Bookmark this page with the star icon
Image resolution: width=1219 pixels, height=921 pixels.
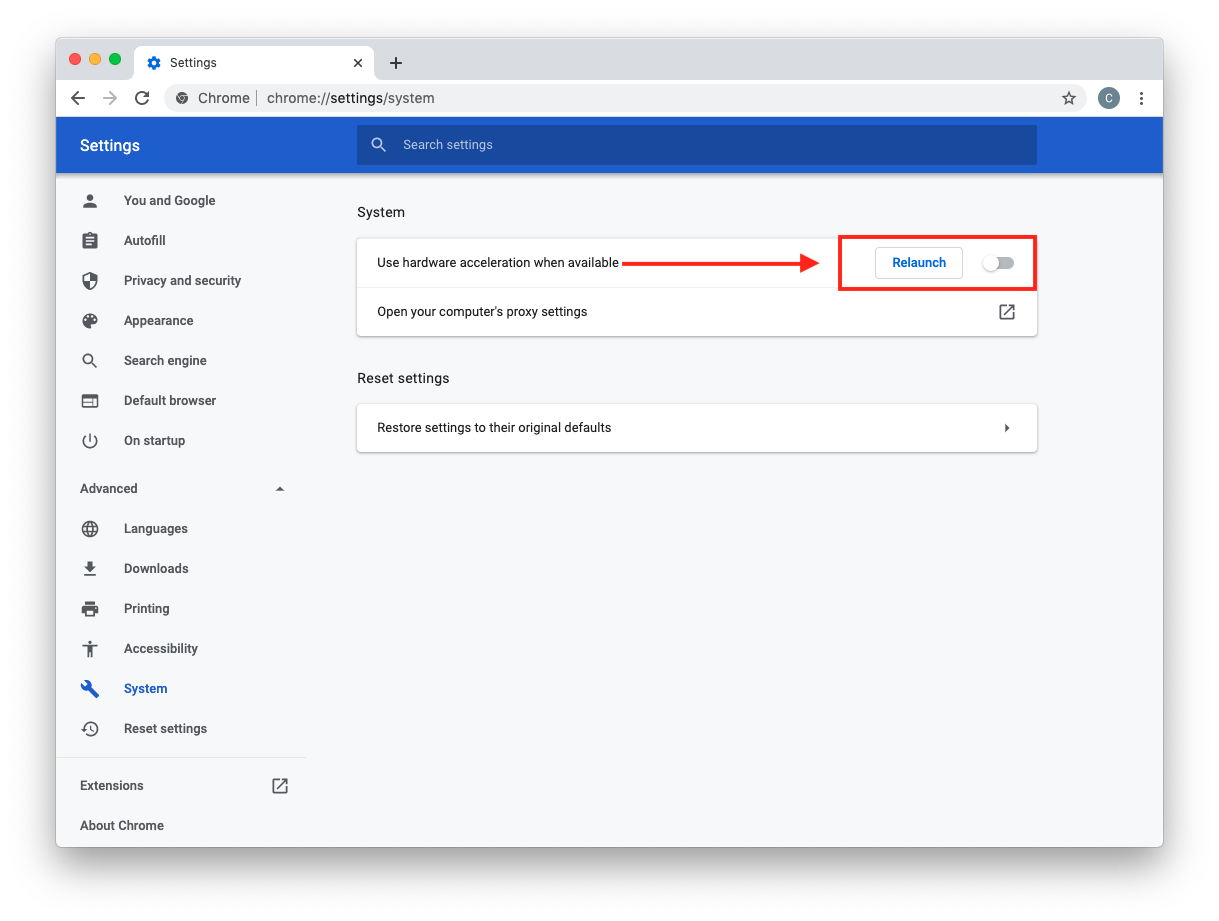(x=1069, y=98)
